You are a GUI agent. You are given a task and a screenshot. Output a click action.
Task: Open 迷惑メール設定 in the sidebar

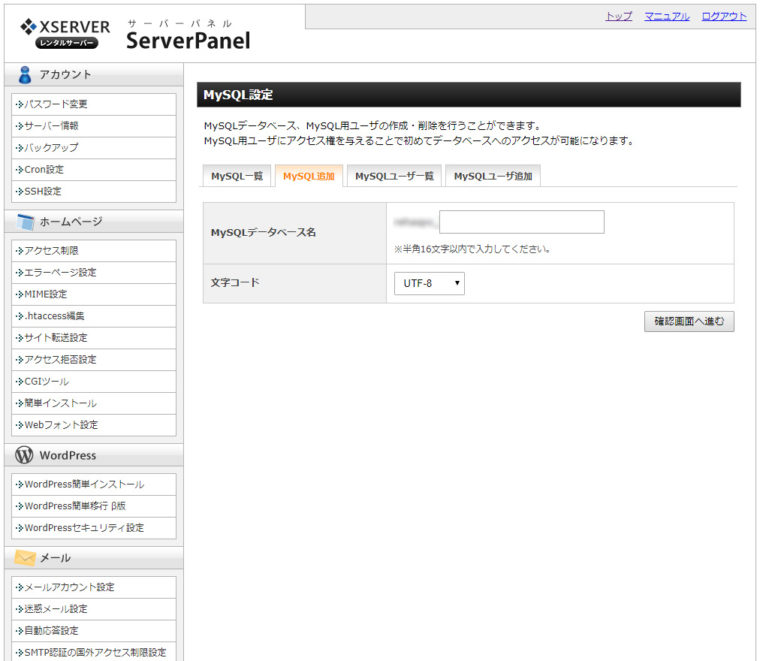(x=94, y=609)
